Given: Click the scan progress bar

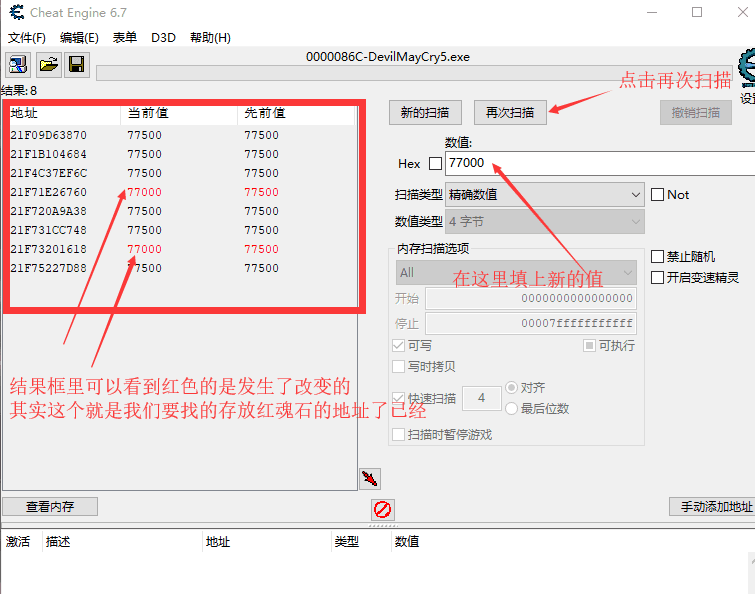Looking at the screenshot, I should pos(417,73).
